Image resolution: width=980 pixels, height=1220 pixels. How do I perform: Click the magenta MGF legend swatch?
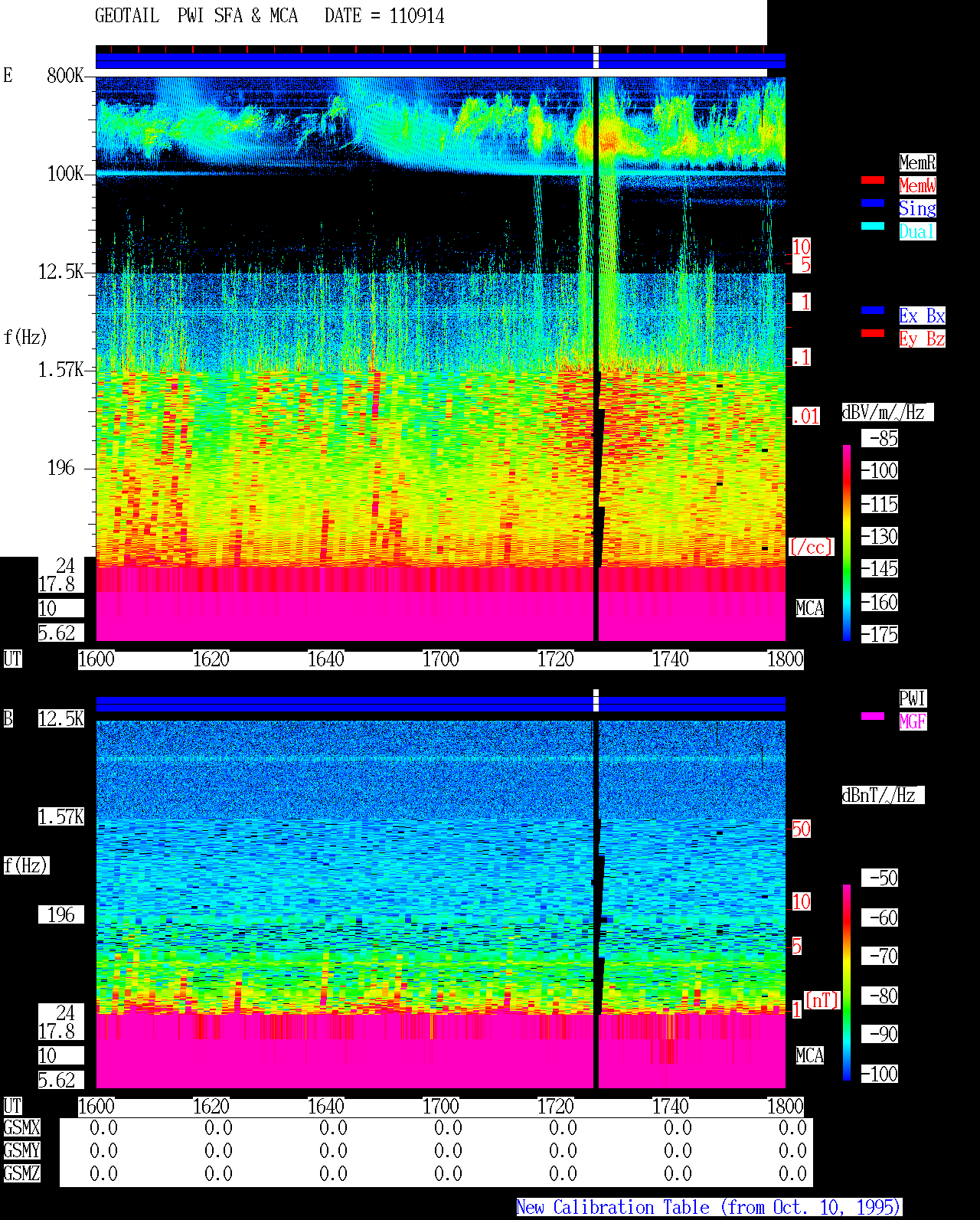click(873, 716)
